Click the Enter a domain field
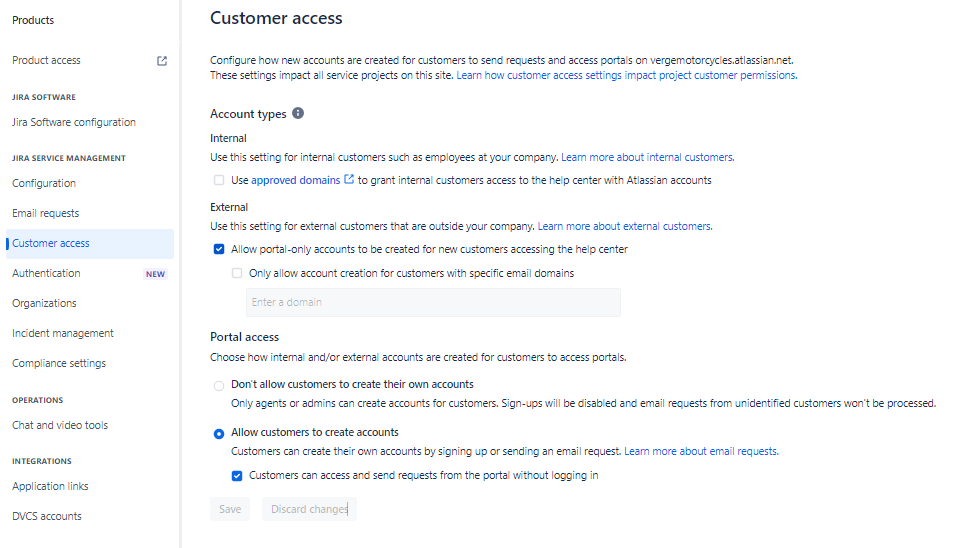This screenshot has height=548, width=962. click(433, 302)
